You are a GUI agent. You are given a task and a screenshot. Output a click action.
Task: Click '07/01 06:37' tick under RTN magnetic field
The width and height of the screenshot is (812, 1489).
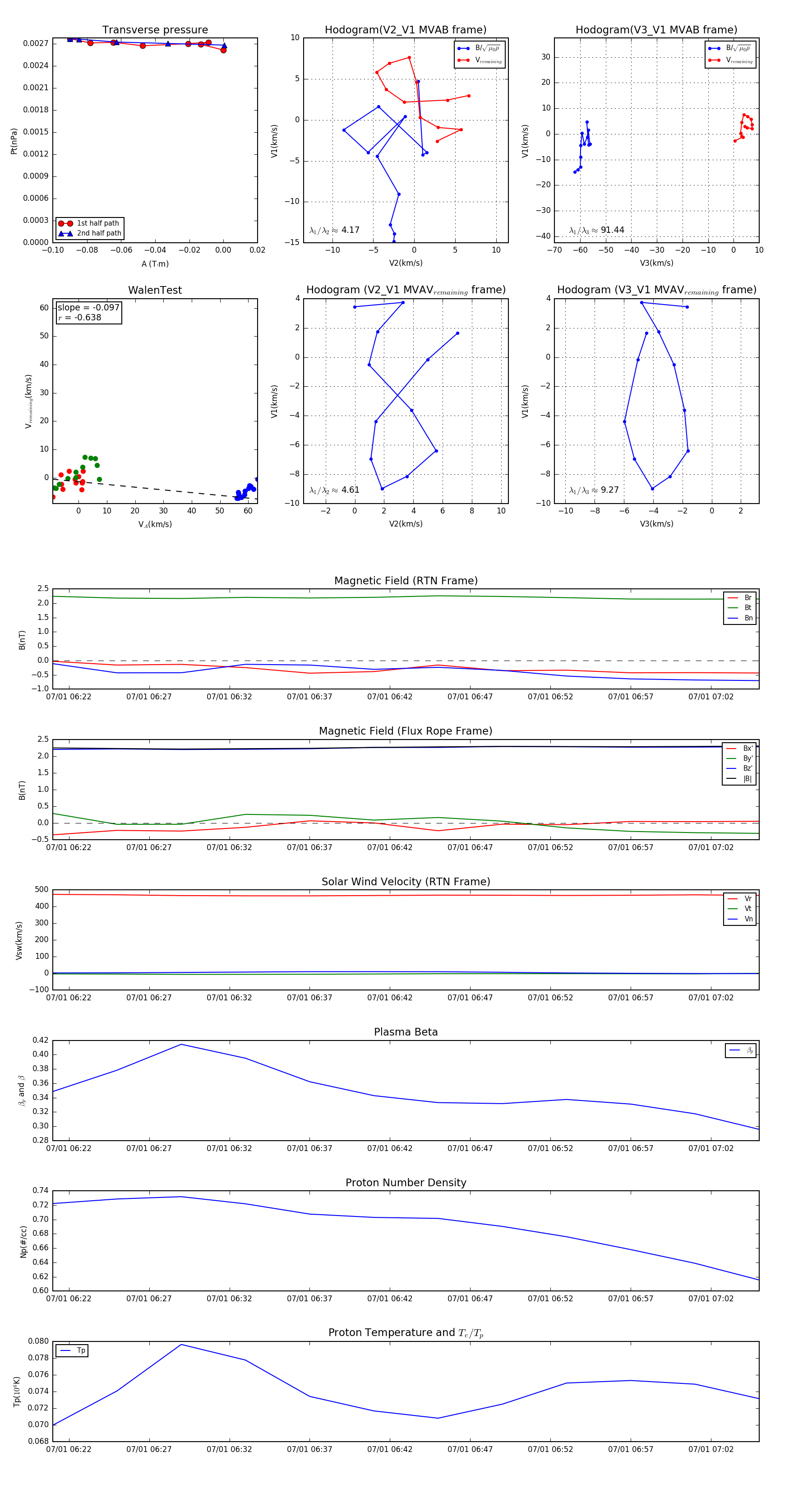coord(309,697)
